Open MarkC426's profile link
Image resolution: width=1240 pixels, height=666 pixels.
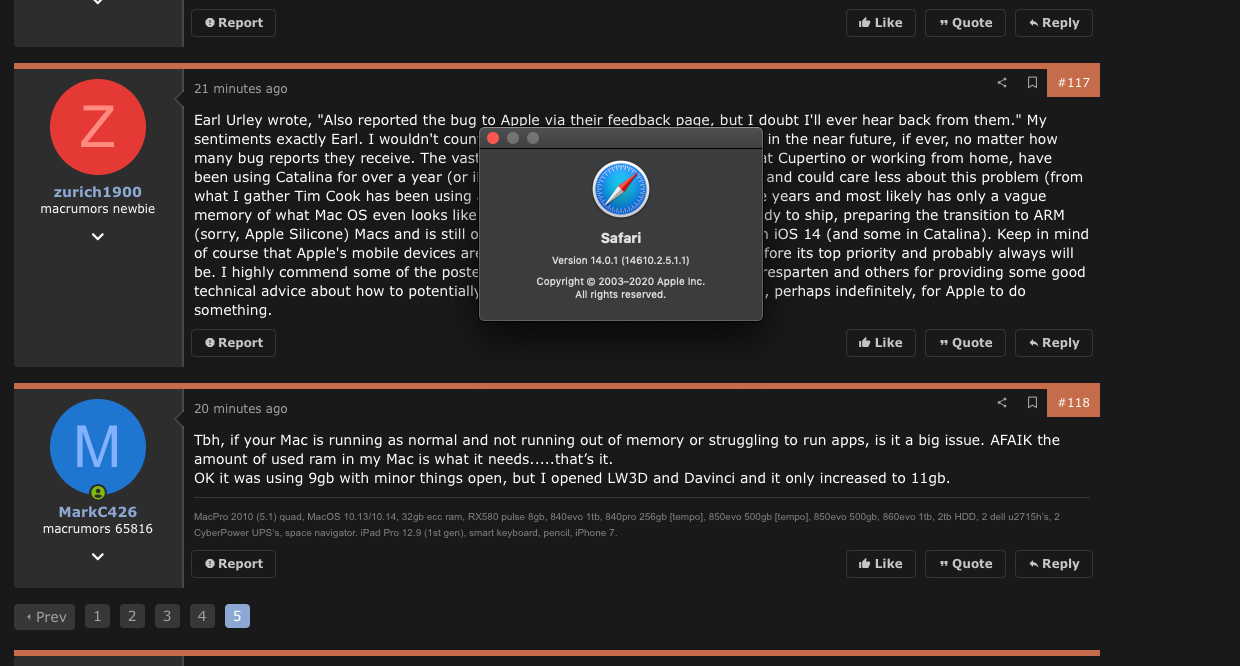(x=98, y=512)
